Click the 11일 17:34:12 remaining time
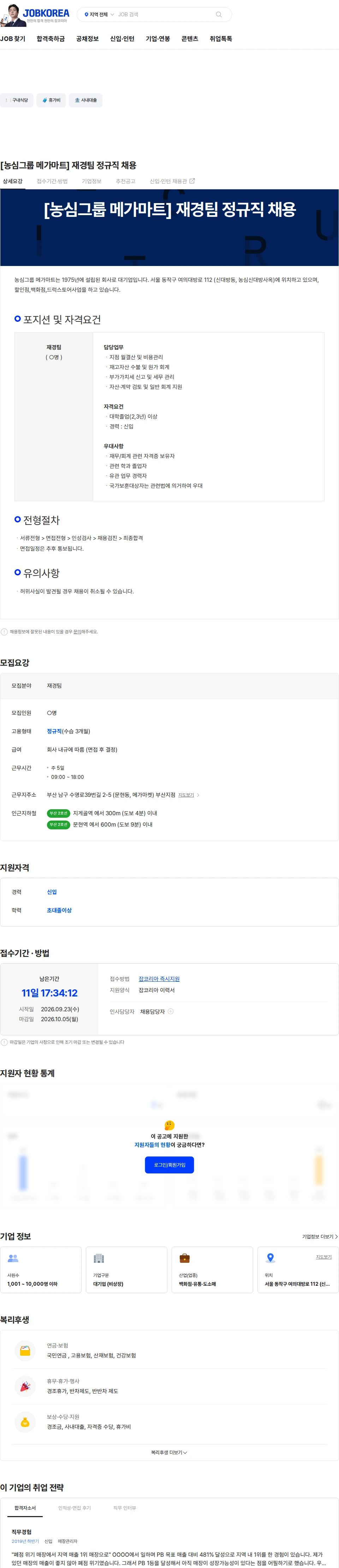339x1568 pixels. point(49,993)
